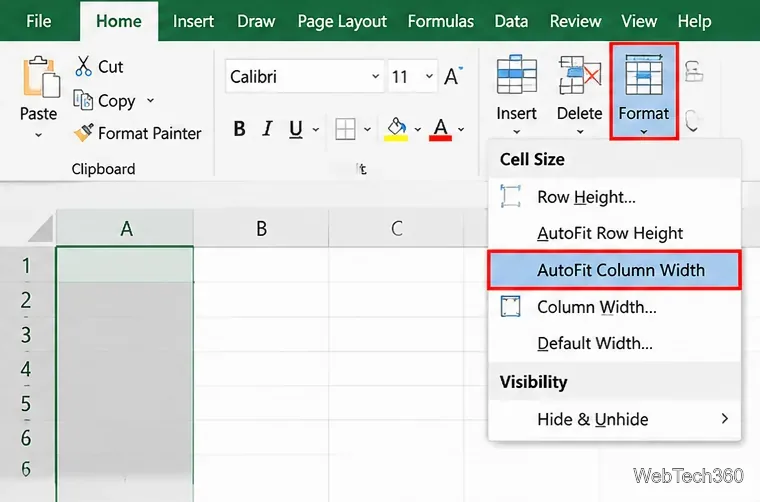Switch to the Draw ribbon tab
Viewport: 760px width, 502px height.
pyautogui.click(x=256, y=21)
